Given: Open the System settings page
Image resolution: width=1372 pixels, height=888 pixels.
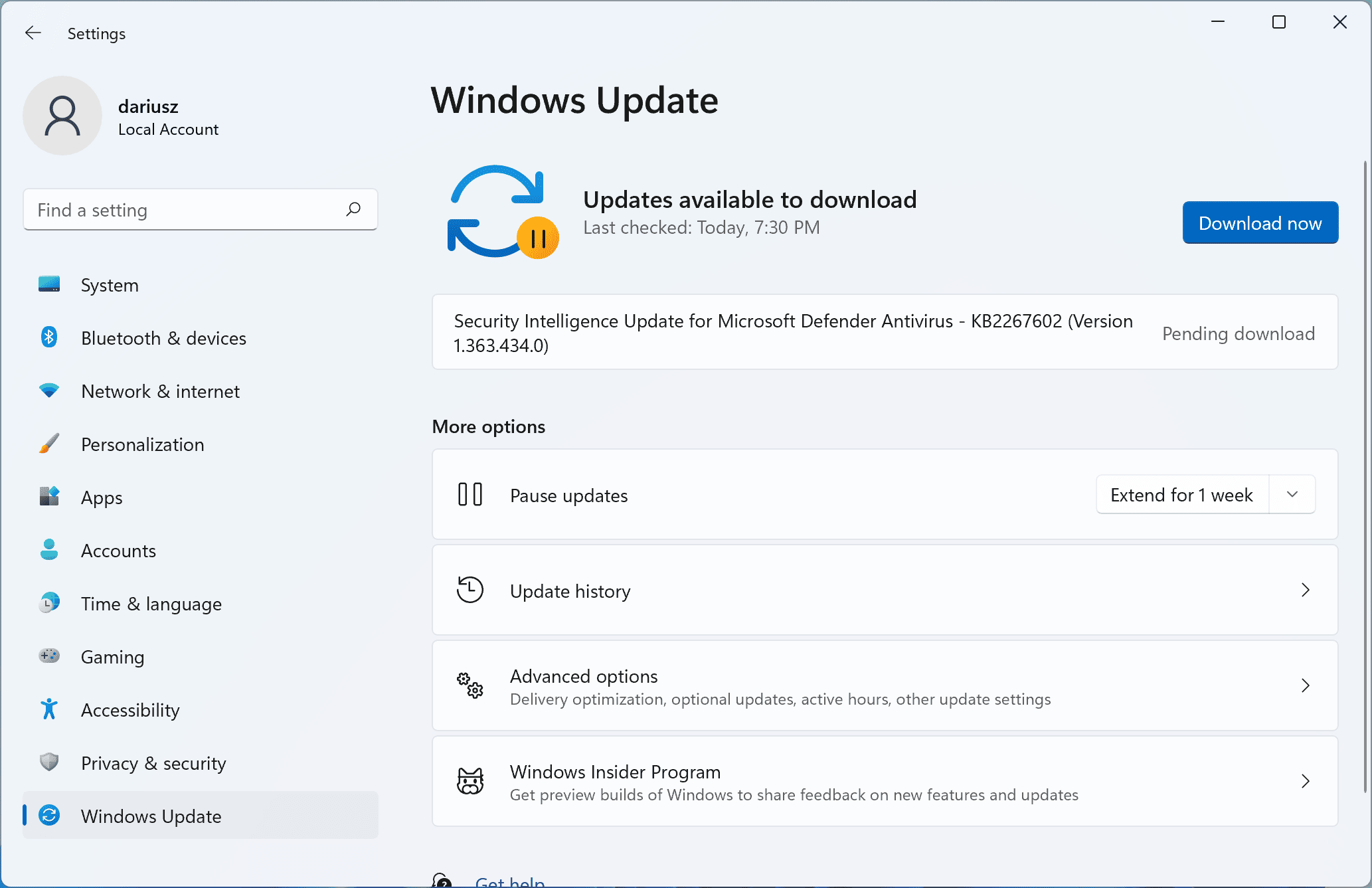Looking at the screenshot, I should pos(201,285).
